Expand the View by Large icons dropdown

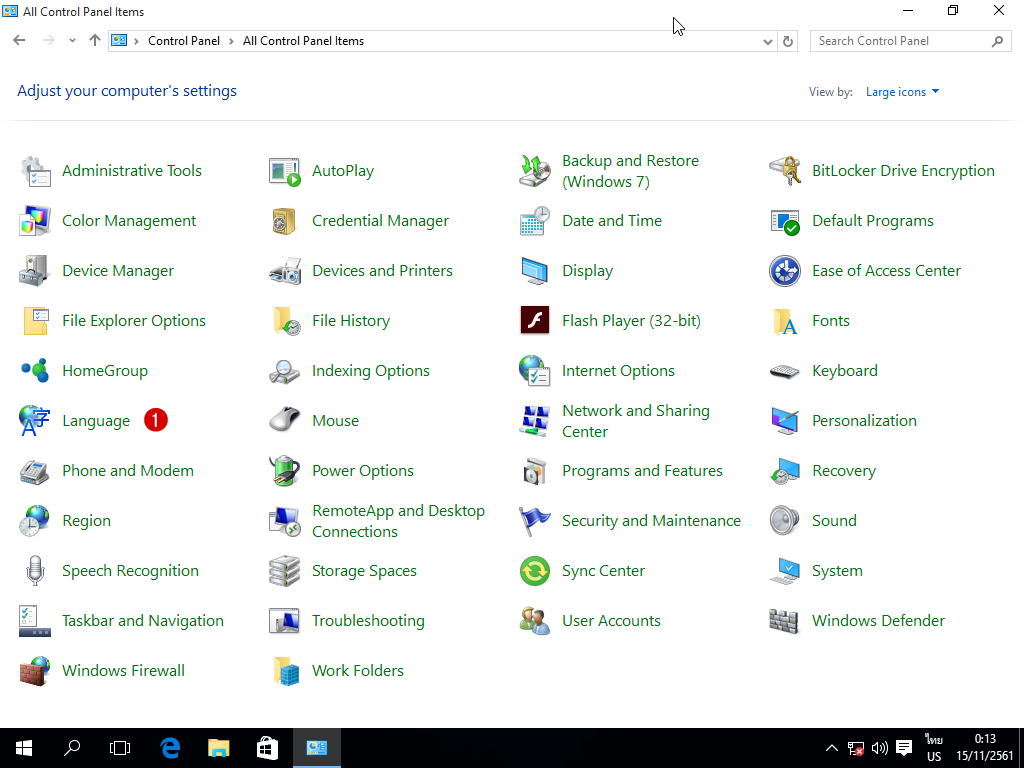click(902, 92)
